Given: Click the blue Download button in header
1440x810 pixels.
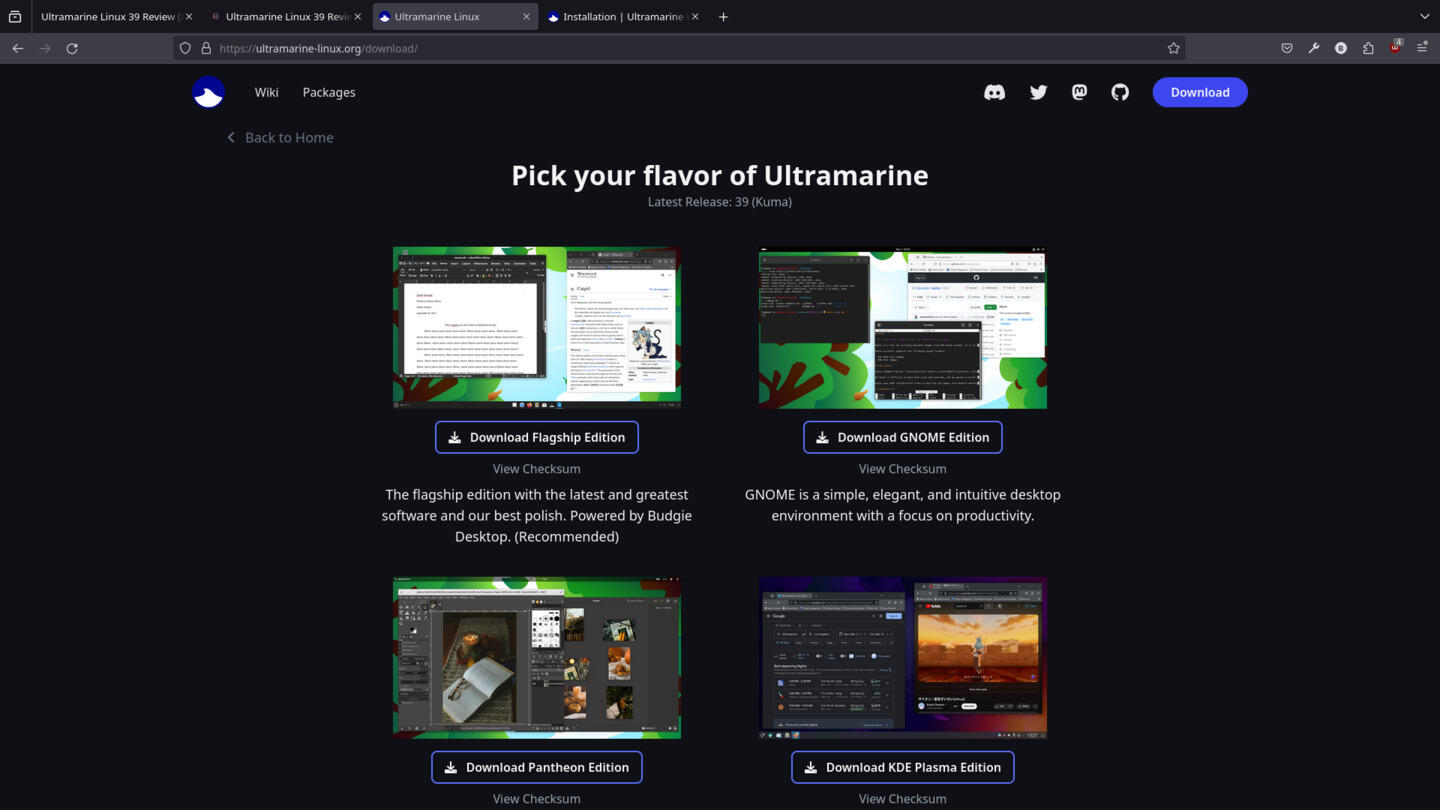Looking at the screenshot, I should 1200,92.
